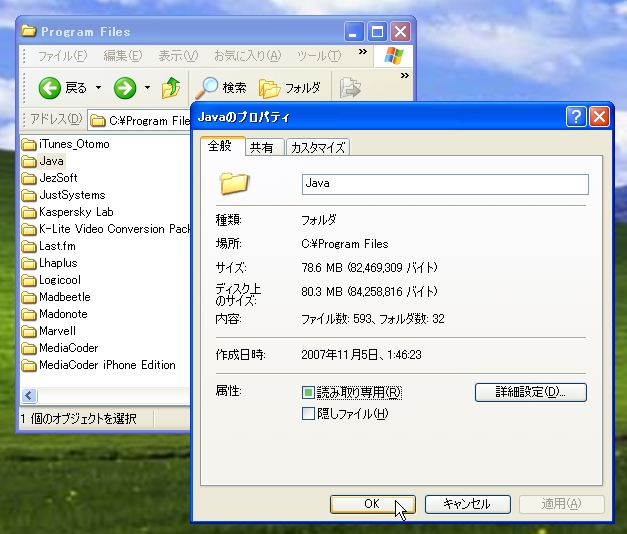Click the Java folder name text field

[x=445, y=184]
